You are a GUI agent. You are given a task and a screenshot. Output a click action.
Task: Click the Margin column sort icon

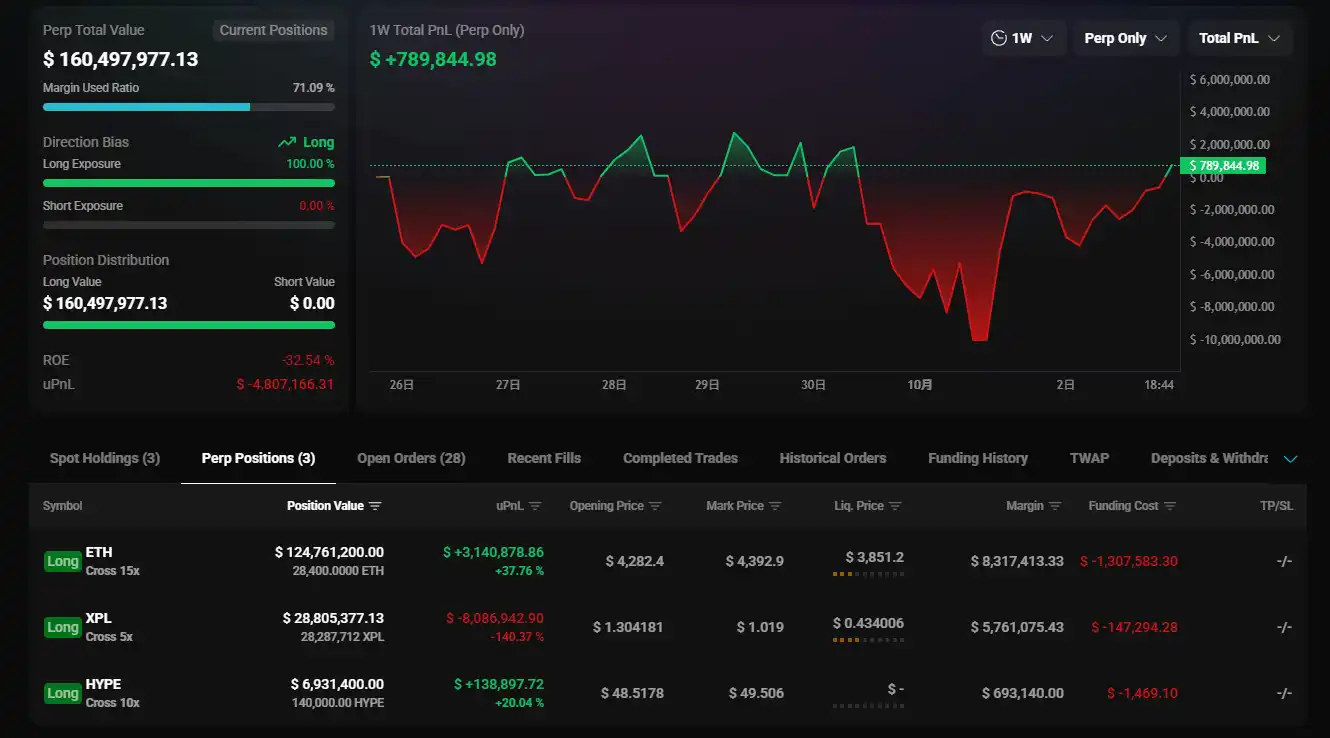coord(1055,506)
